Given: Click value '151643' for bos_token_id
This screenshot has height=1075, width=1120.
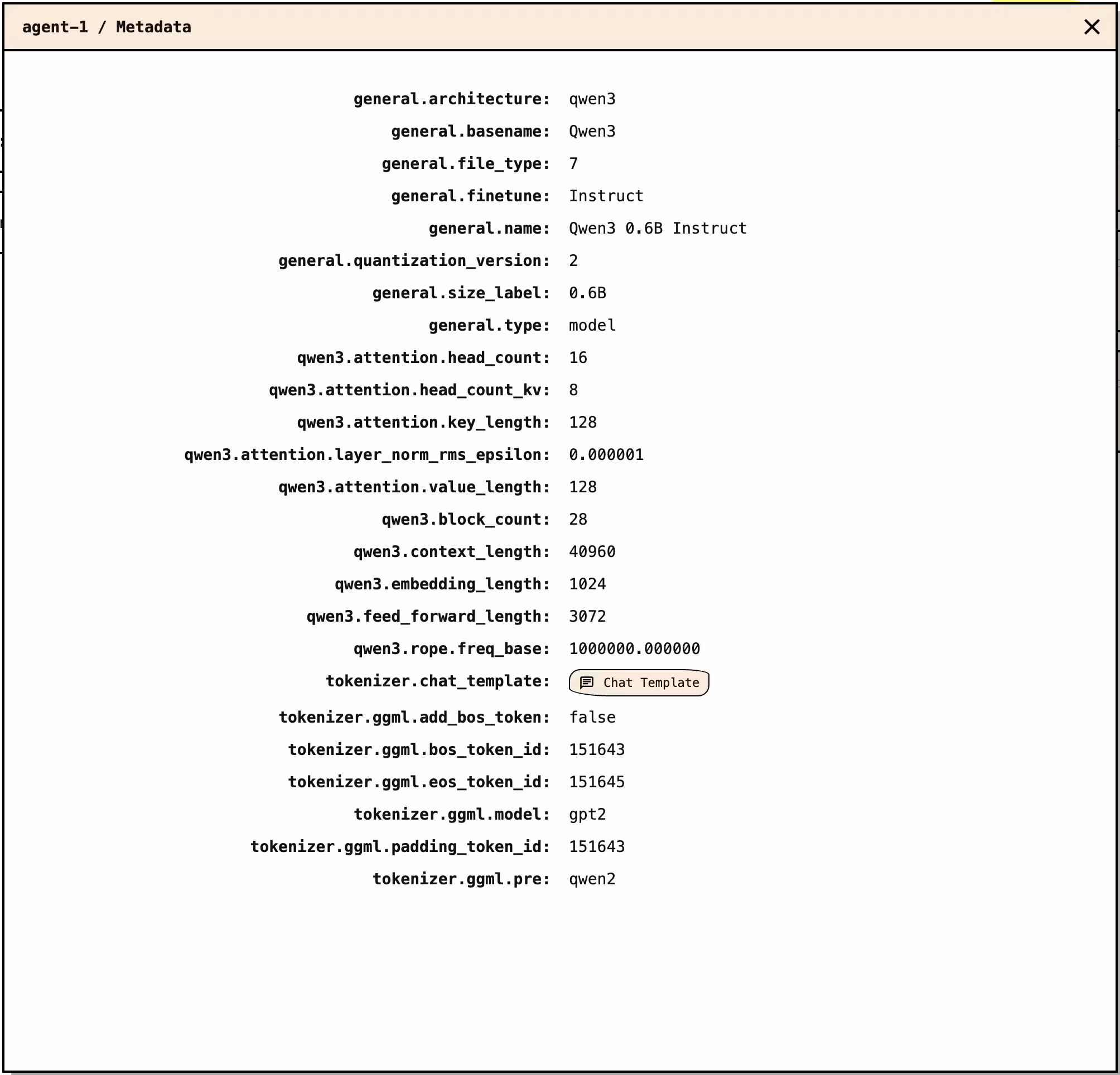Looking at the screenshot, I should [x=597, y=750].
